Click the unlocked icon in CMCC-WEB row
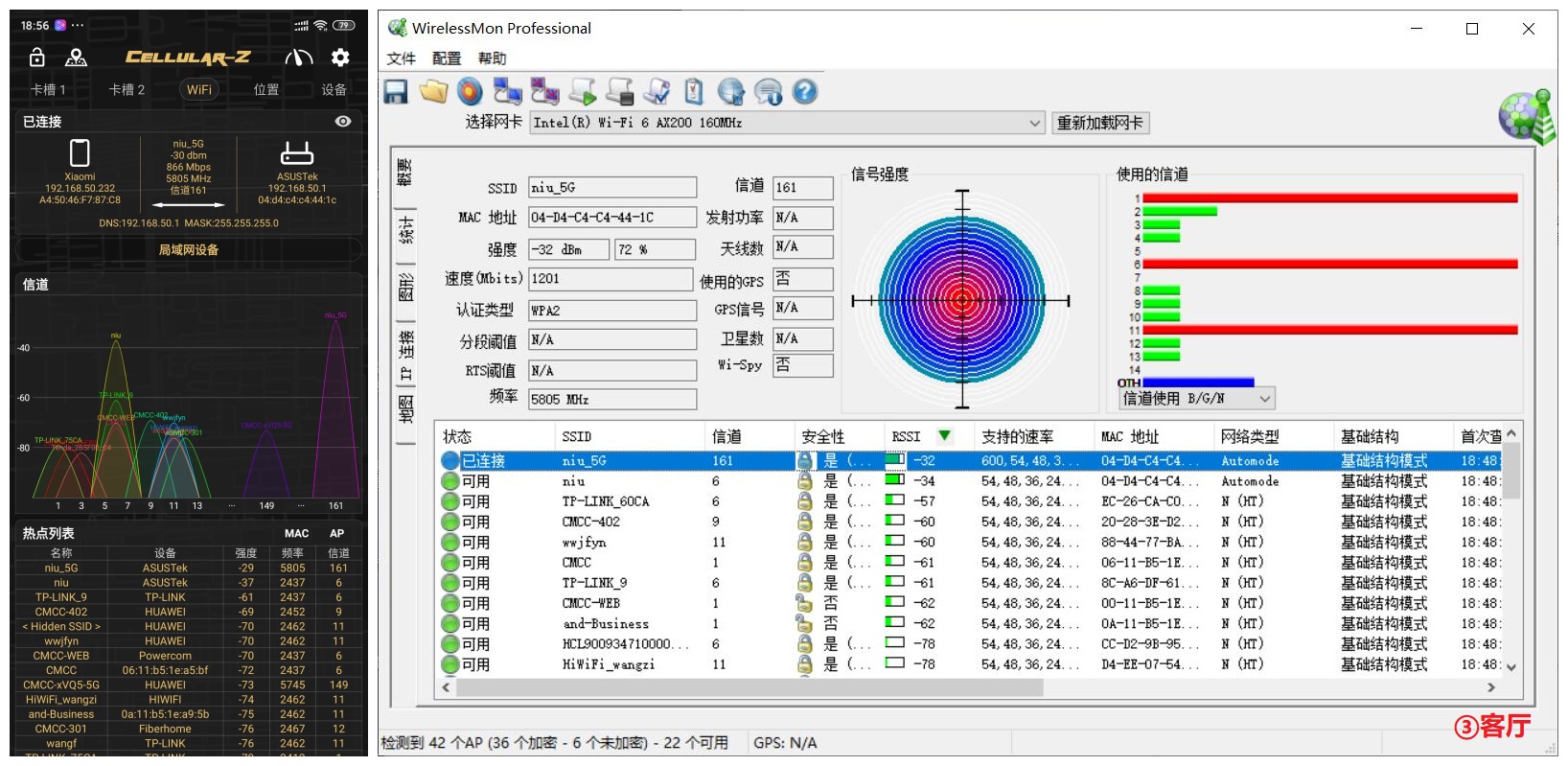Image resolution: width=1568 pixels, height=766 pixels. point(805,603)
